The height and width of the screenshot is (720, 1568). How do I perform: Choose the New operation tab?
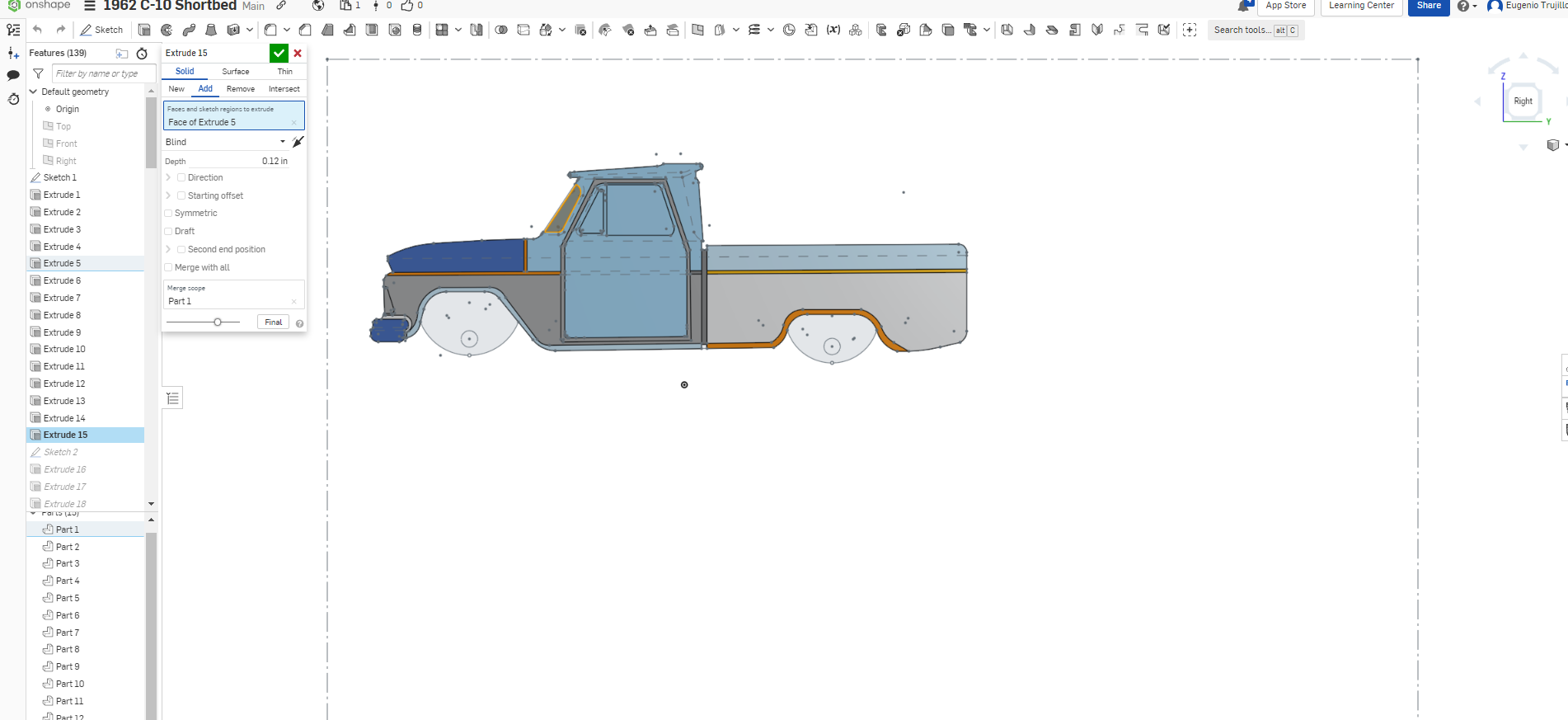176,89
